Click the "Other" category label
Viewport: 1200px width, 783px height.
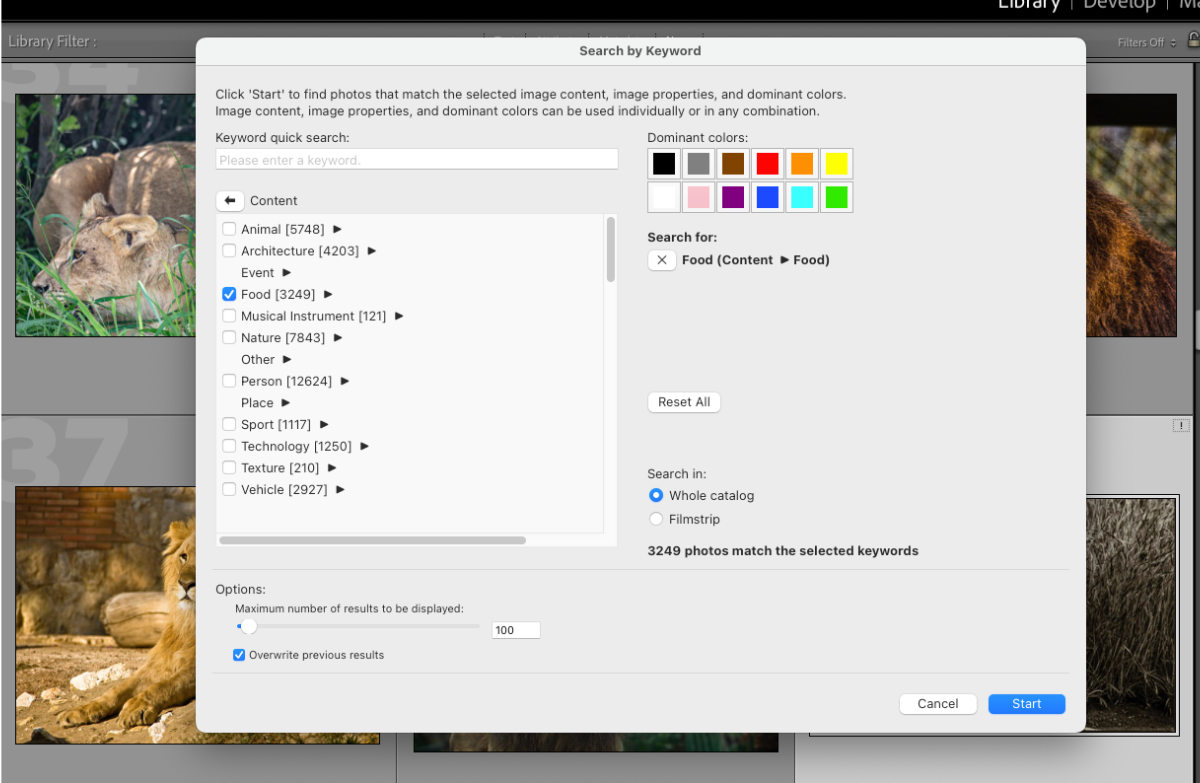(x=258, y=359)
